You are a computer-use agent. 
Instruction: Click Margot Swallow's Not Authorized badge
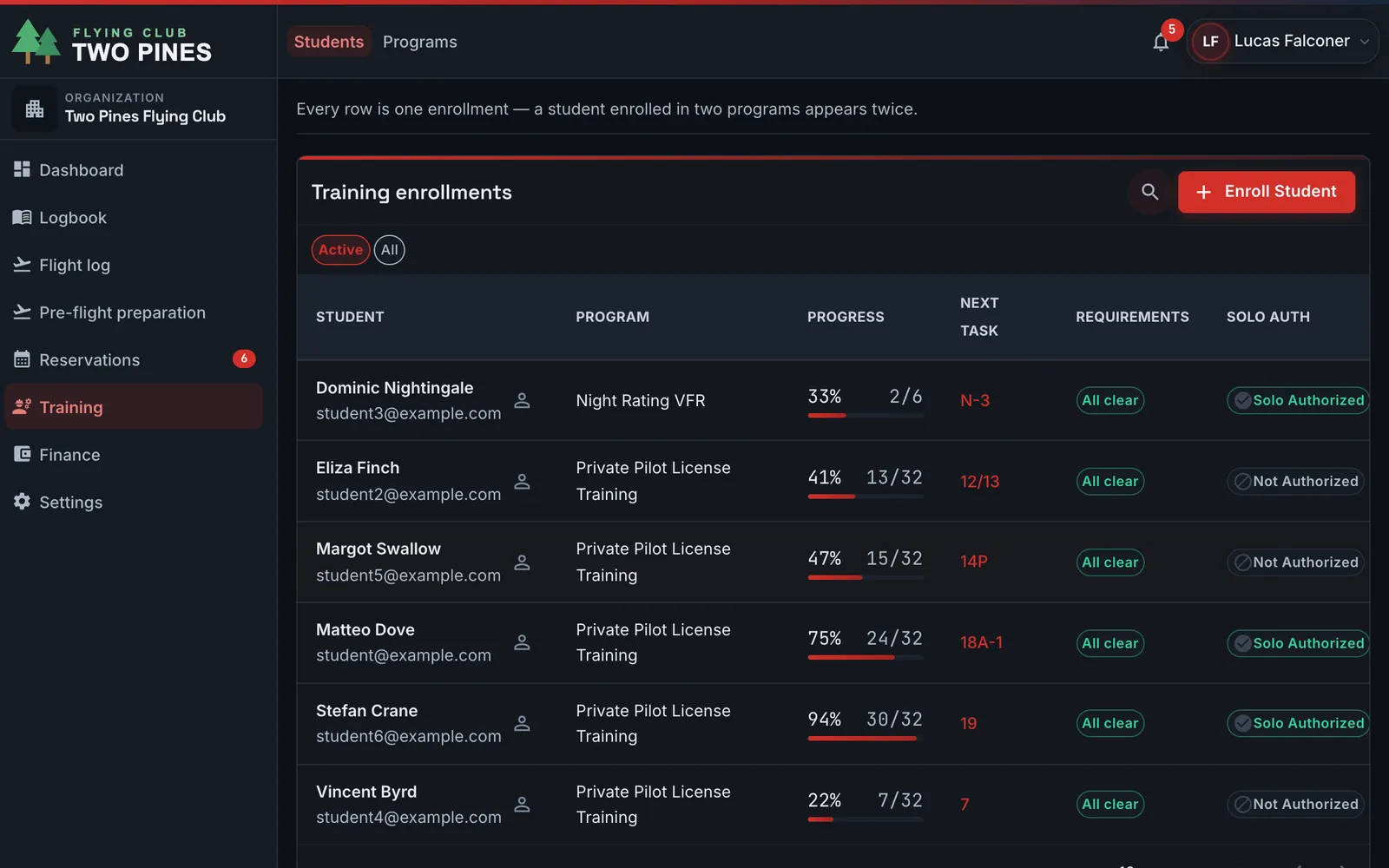[x=1295, y=562]
